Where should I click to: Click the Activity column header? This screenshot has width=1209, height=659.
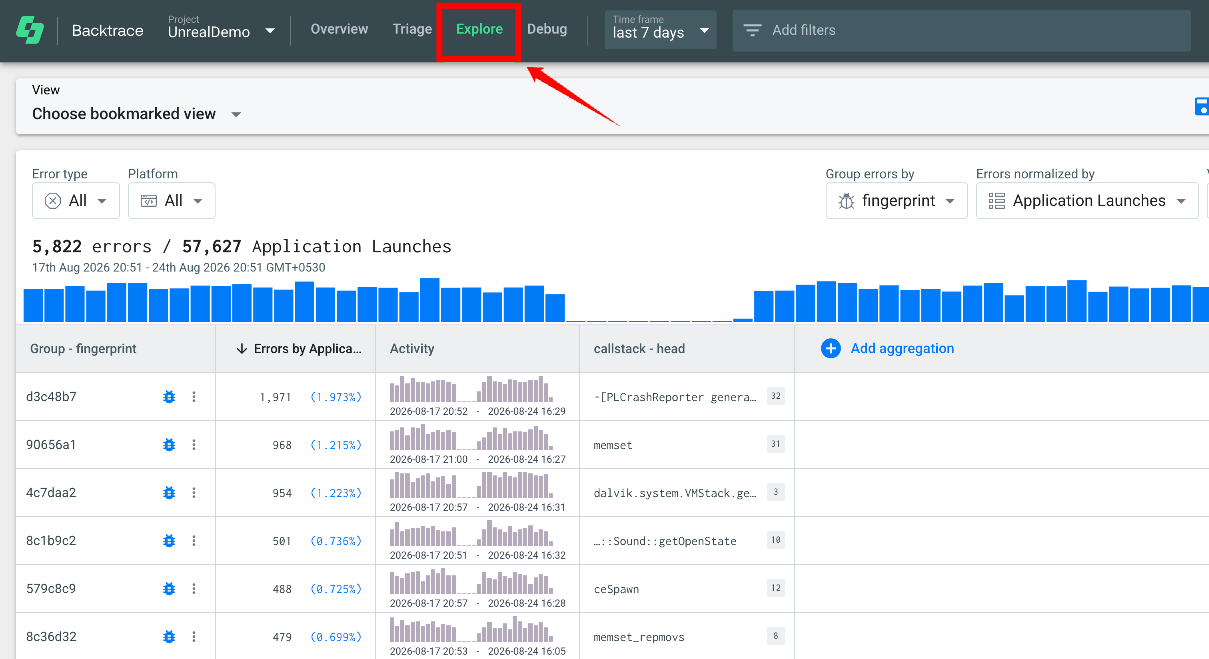point(478,349)
